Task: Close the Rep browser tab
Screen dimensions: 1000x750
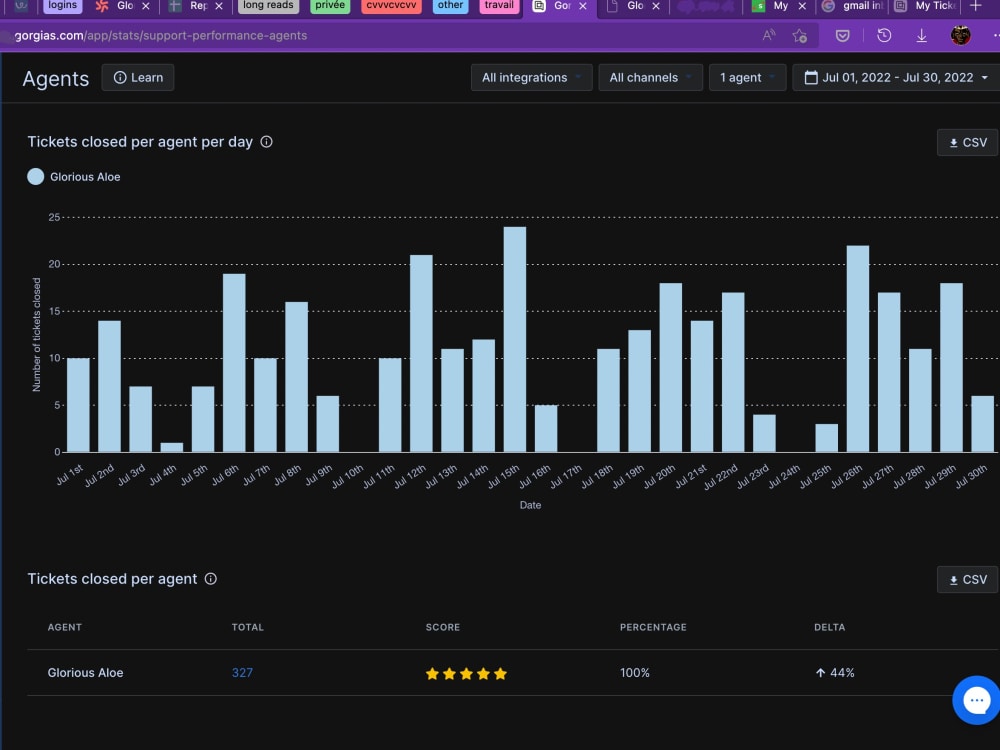Action: [x=219, y=6]
